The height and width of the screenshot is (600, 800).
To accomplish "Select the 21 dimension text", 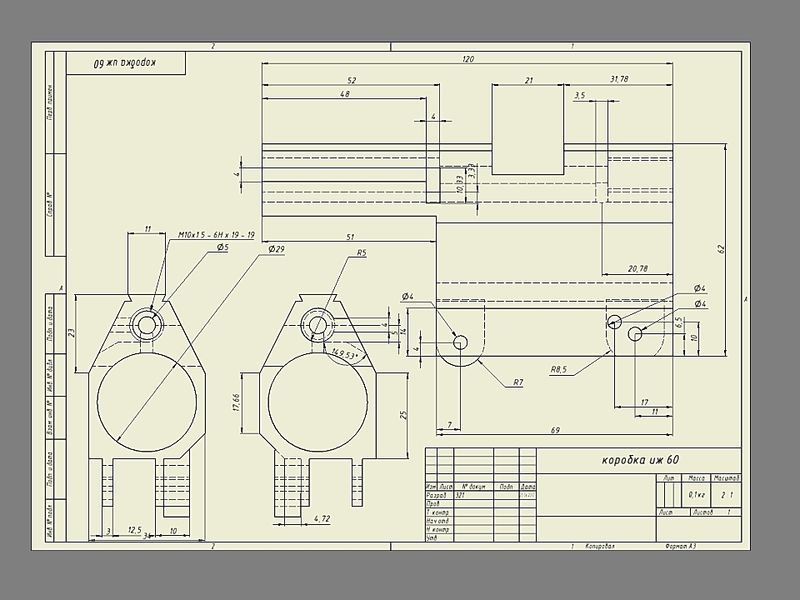I will (529, 80).
